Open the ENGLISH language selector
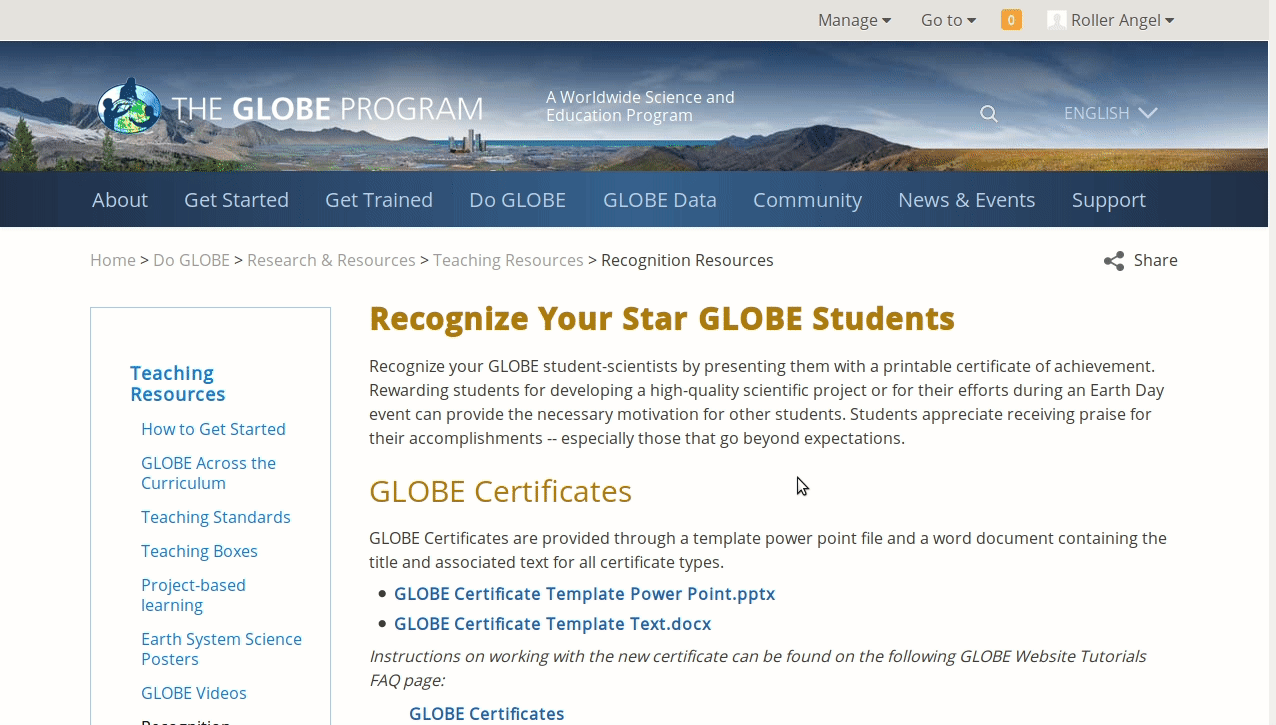 [x=1109, y=113]
